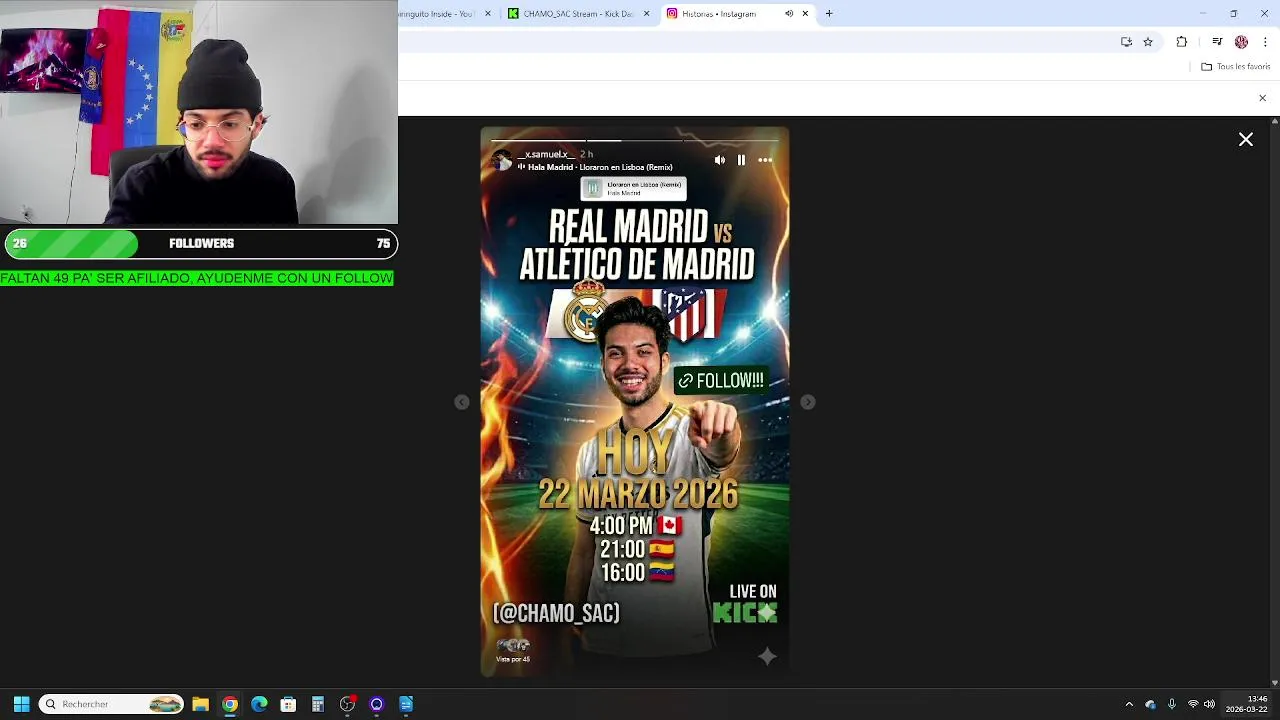Mute the Instagram tab audio indicator
Viewport: 1280px width, 720px height.
(x=789, y=14)
